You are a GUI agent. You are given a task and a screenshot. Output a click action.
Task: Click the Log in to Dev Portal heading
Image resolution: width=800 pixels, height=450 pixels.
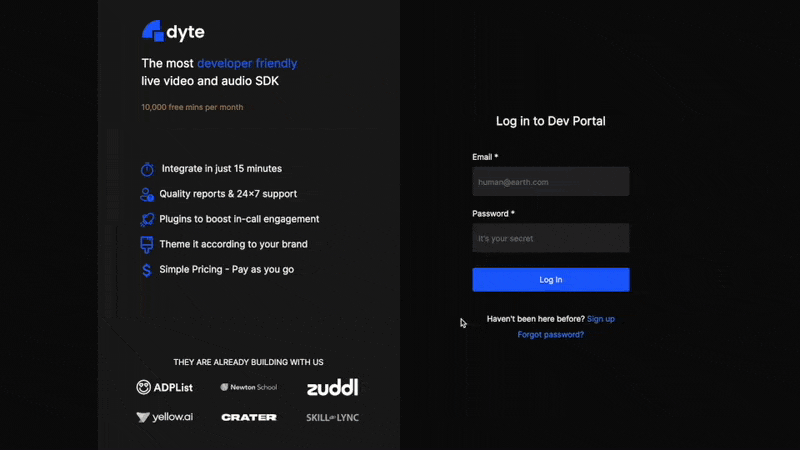550,121
